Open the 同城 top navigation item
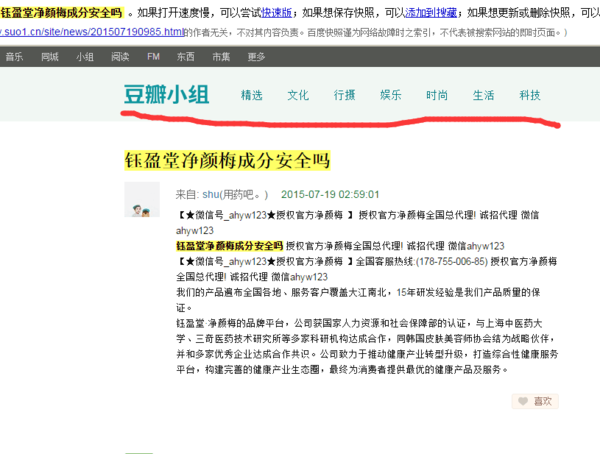Viewport: 600px width, 454px height. coord(50,57)
